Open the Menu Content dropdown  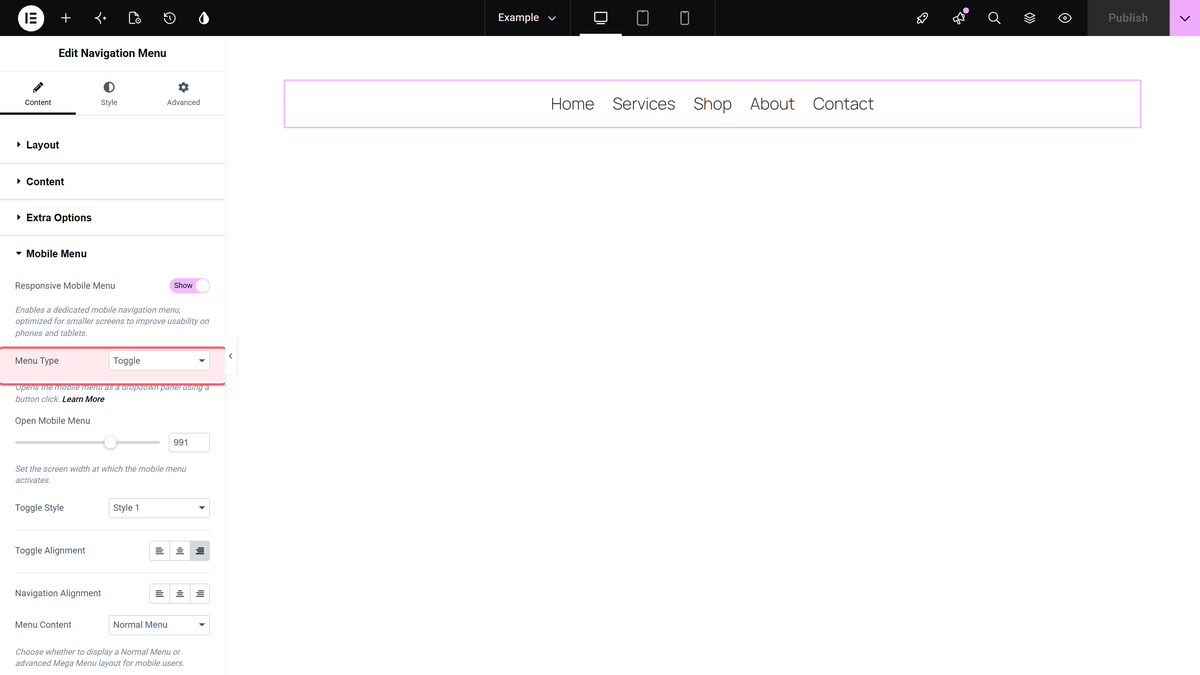159,625
